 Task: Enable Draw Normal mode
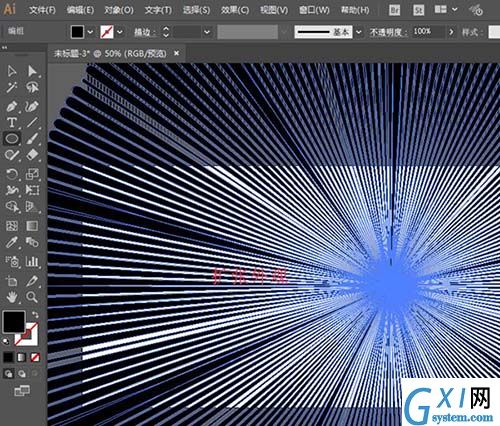pyautogui.click(x=9, y=373)
